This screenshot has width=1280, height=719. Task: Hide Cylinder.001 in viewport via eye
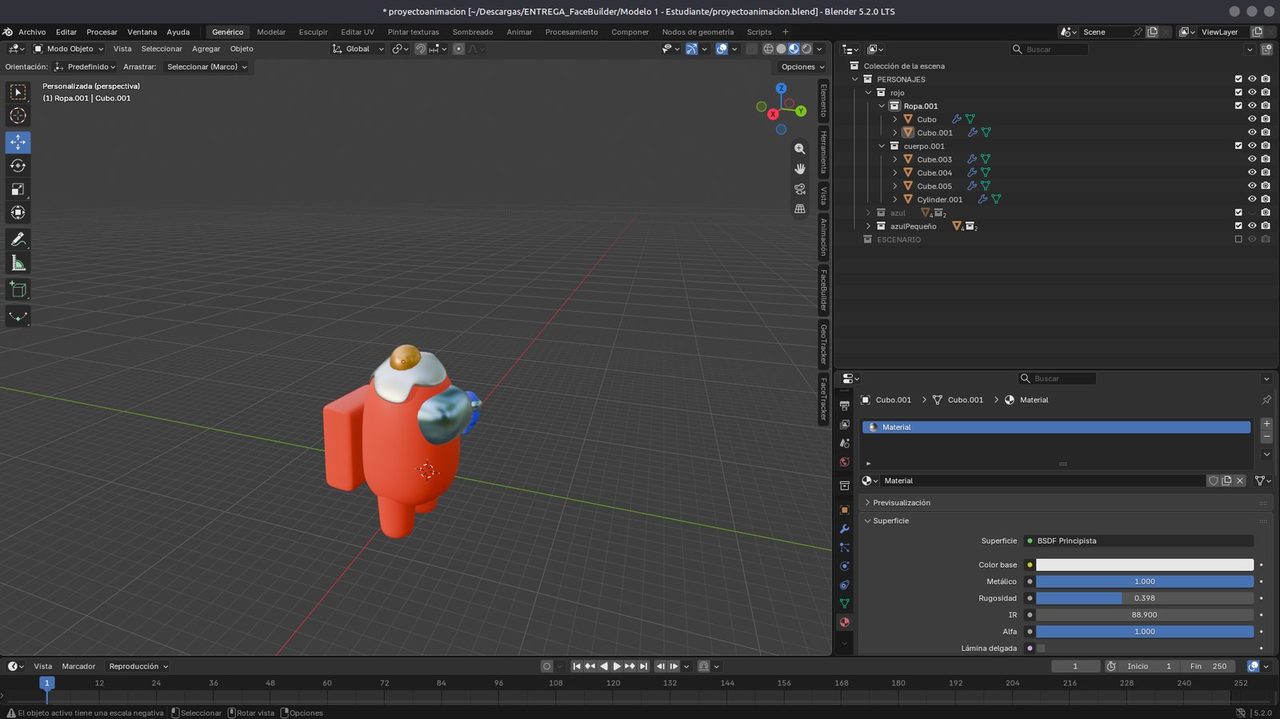(x=1252, y=199)
